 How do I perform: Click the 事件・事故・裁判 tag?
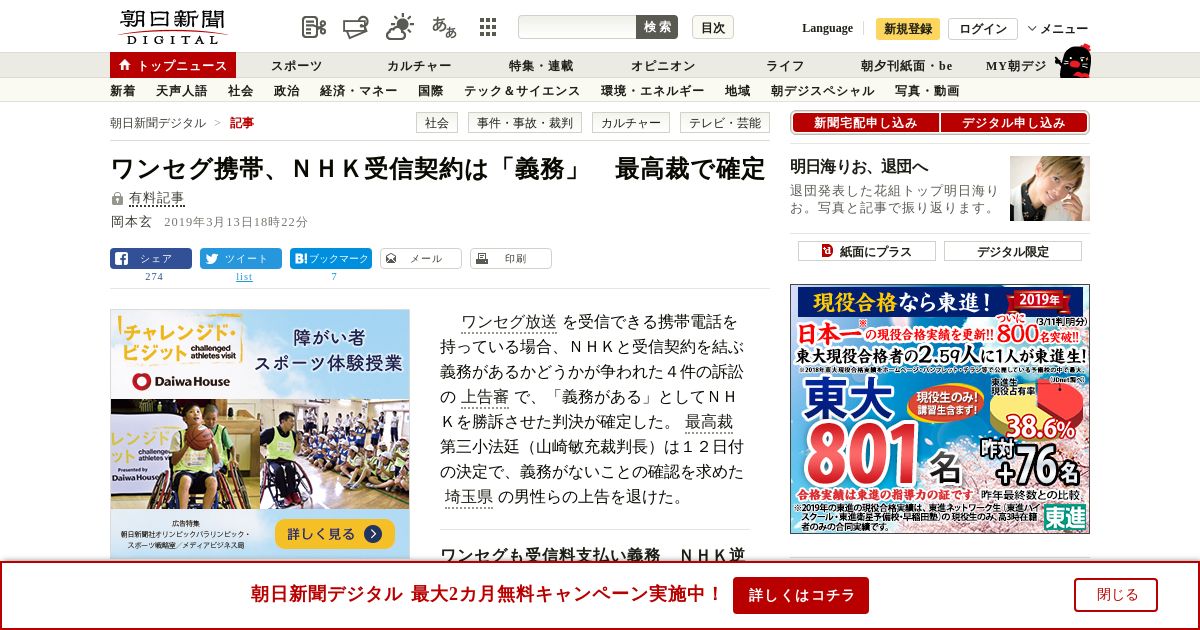pyautogui.click(x=525, y=123)
